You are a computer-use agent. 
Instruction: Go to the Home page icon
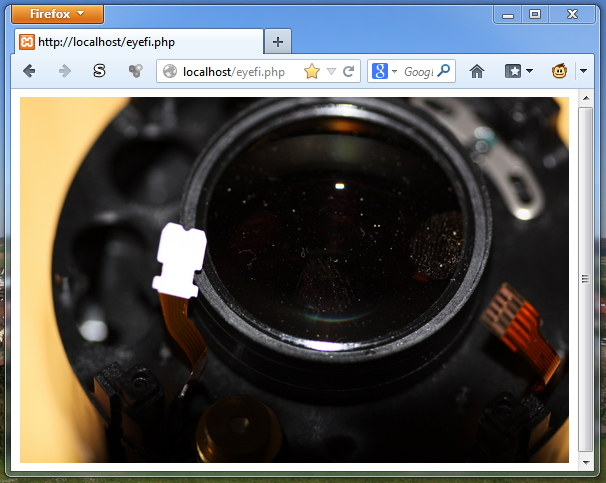click(x=477, y=71)
